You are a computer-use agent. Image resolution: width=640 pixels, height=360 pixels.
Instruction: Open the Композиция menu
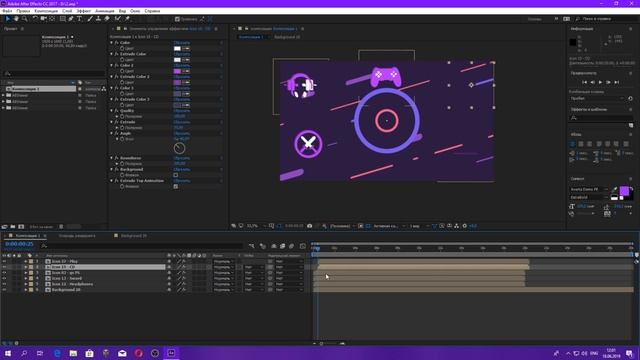[x=46, y=11]
